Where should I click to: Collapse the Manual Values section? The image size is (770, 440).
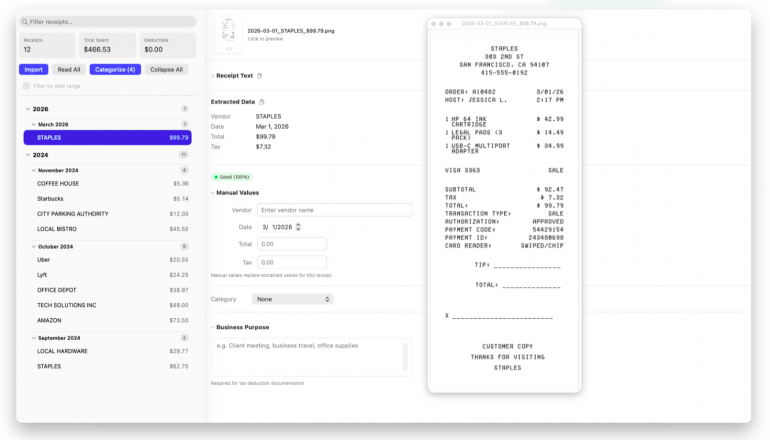(x=213, y=192)
